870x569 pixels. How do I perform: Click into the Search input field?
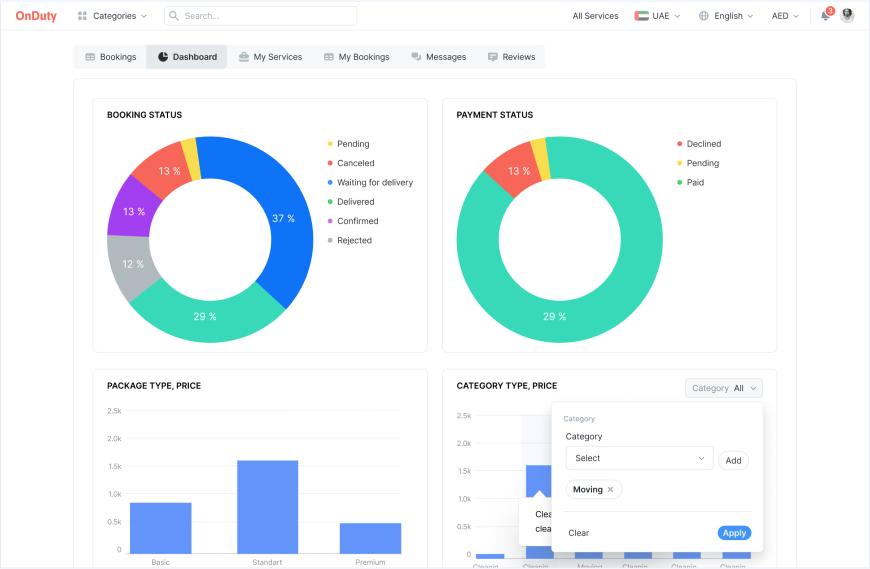coord(261,16)
